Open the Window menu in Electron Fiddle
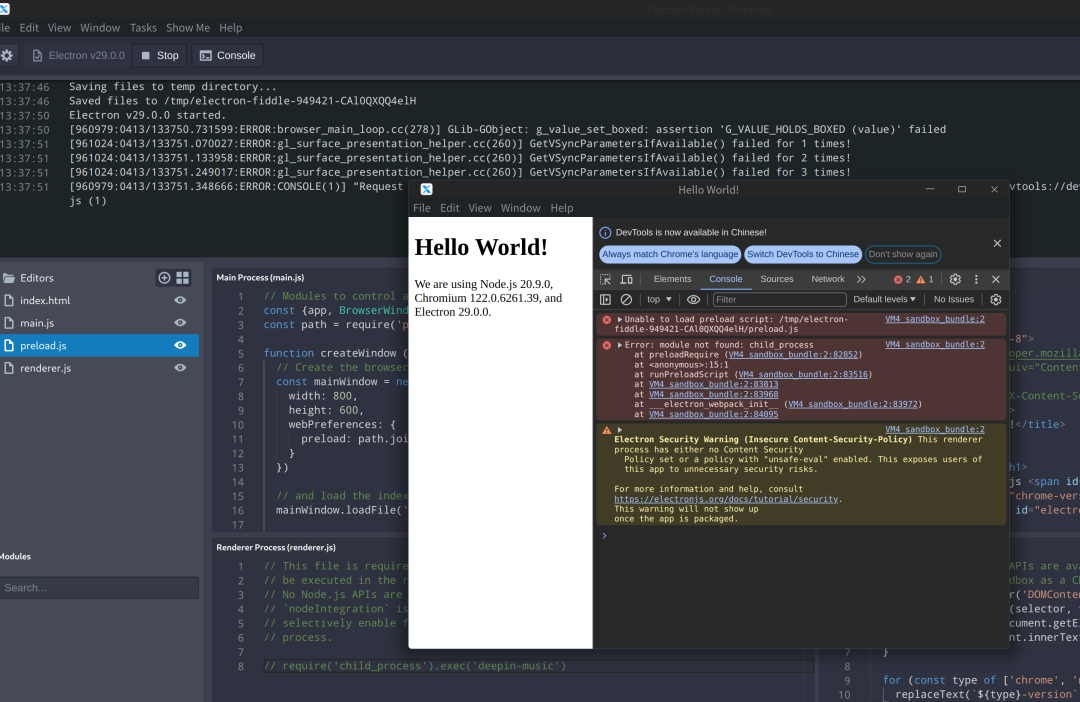Viewport: 1080px width, 702px height. tap(100, 28)
